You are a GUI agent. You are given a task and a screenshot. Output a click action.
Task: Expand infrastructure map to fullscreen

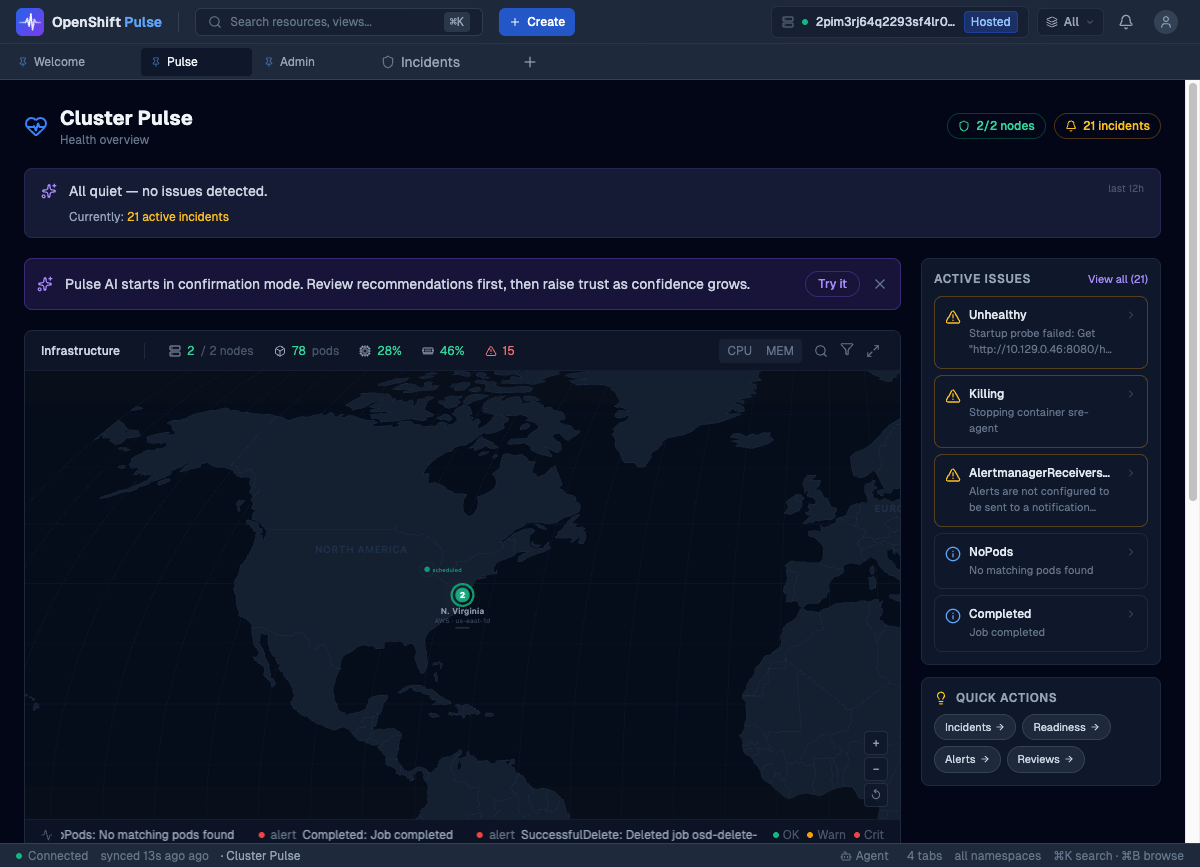[x=873, y=351]
